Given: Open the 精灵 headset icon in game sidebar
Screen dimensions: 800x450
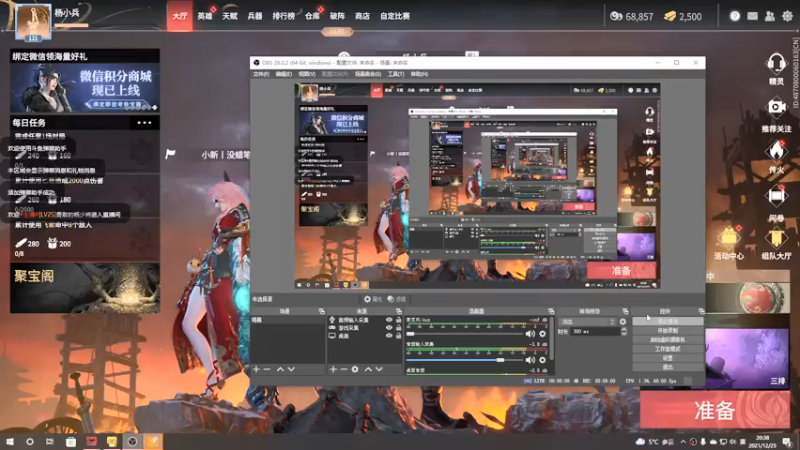Looking at the screenshot, I should point(776,64).
